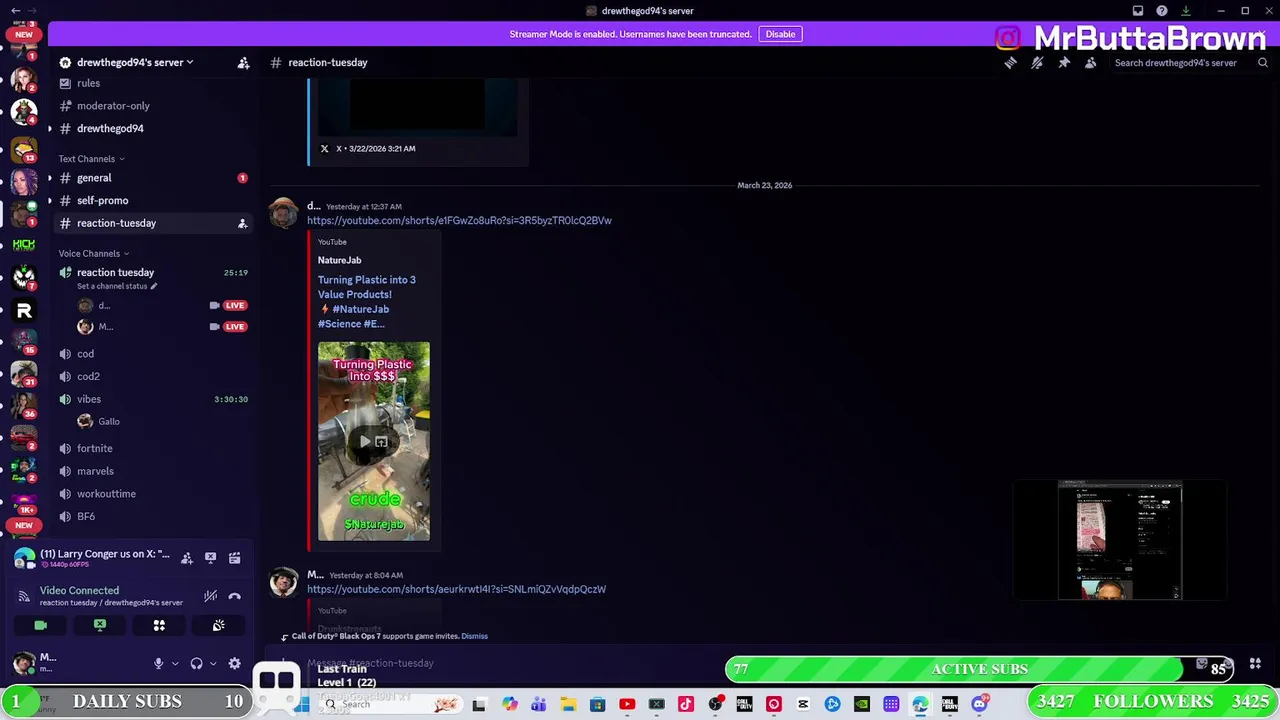Click the green download update icon
Image resolution: width=1280 pixels, height=720 pixels.
[x=1186, y=11]
